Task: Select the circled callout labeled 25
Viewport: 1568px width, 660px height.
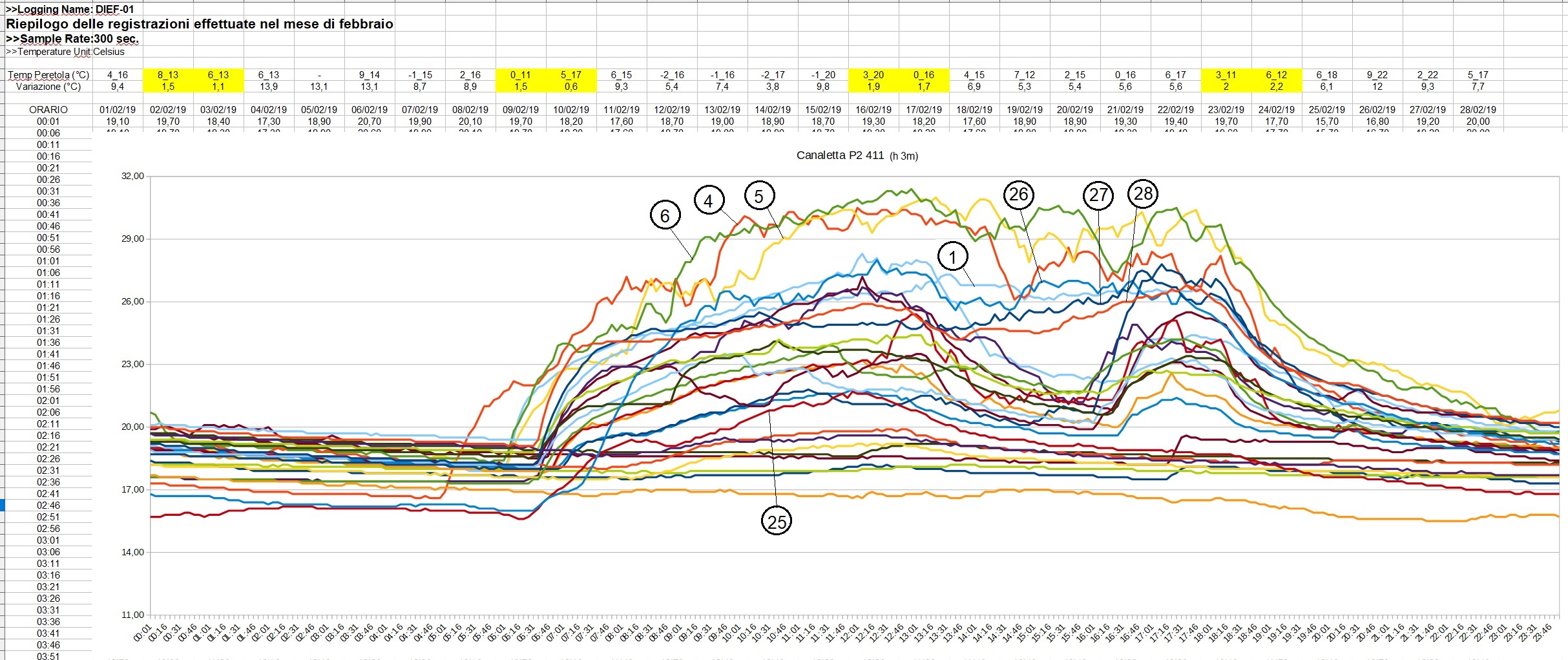Action: tap(777, 521)
